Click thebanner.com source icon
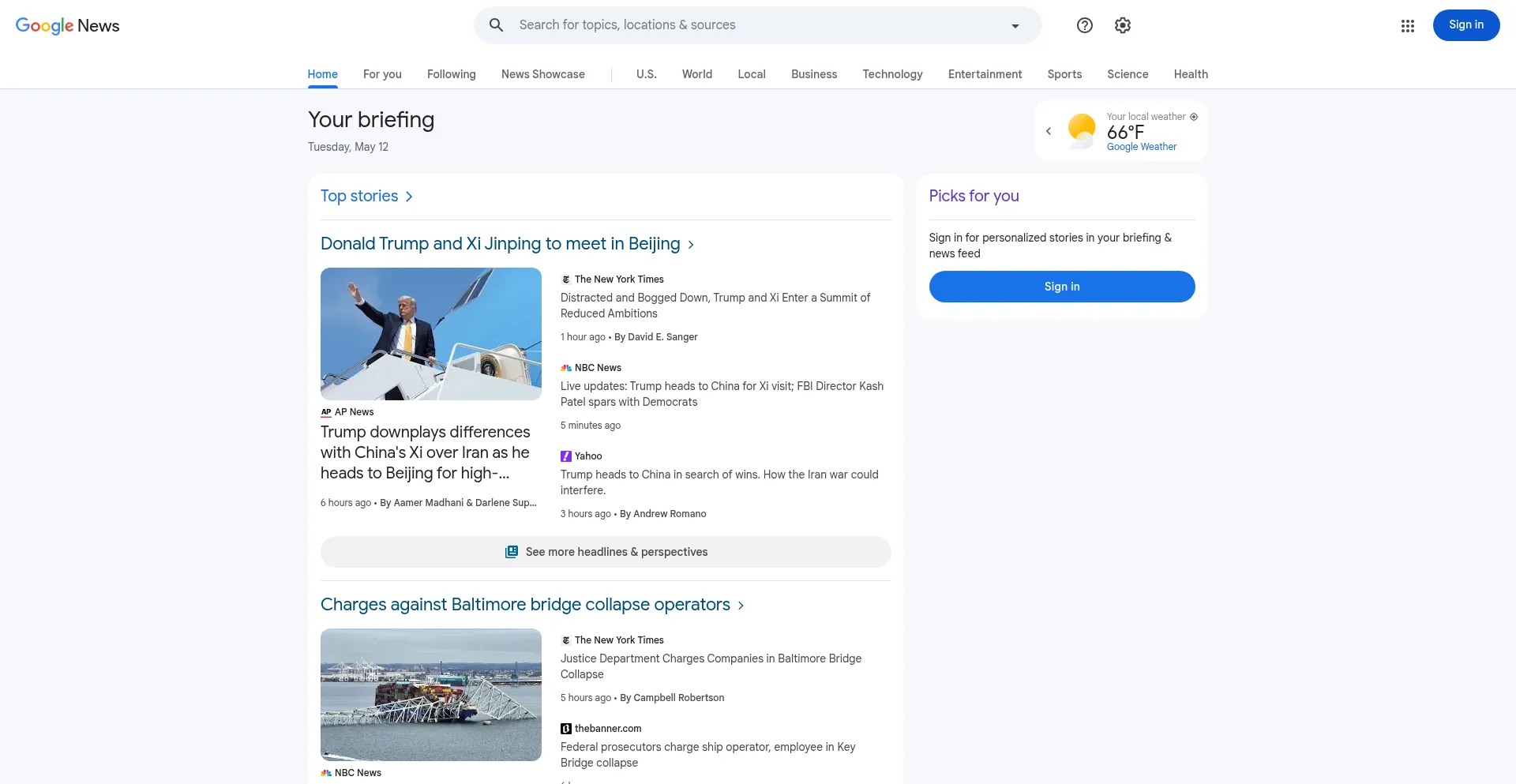Image resolution: width=1516 pixels, height=784 pixels. [x=566, y=729]
